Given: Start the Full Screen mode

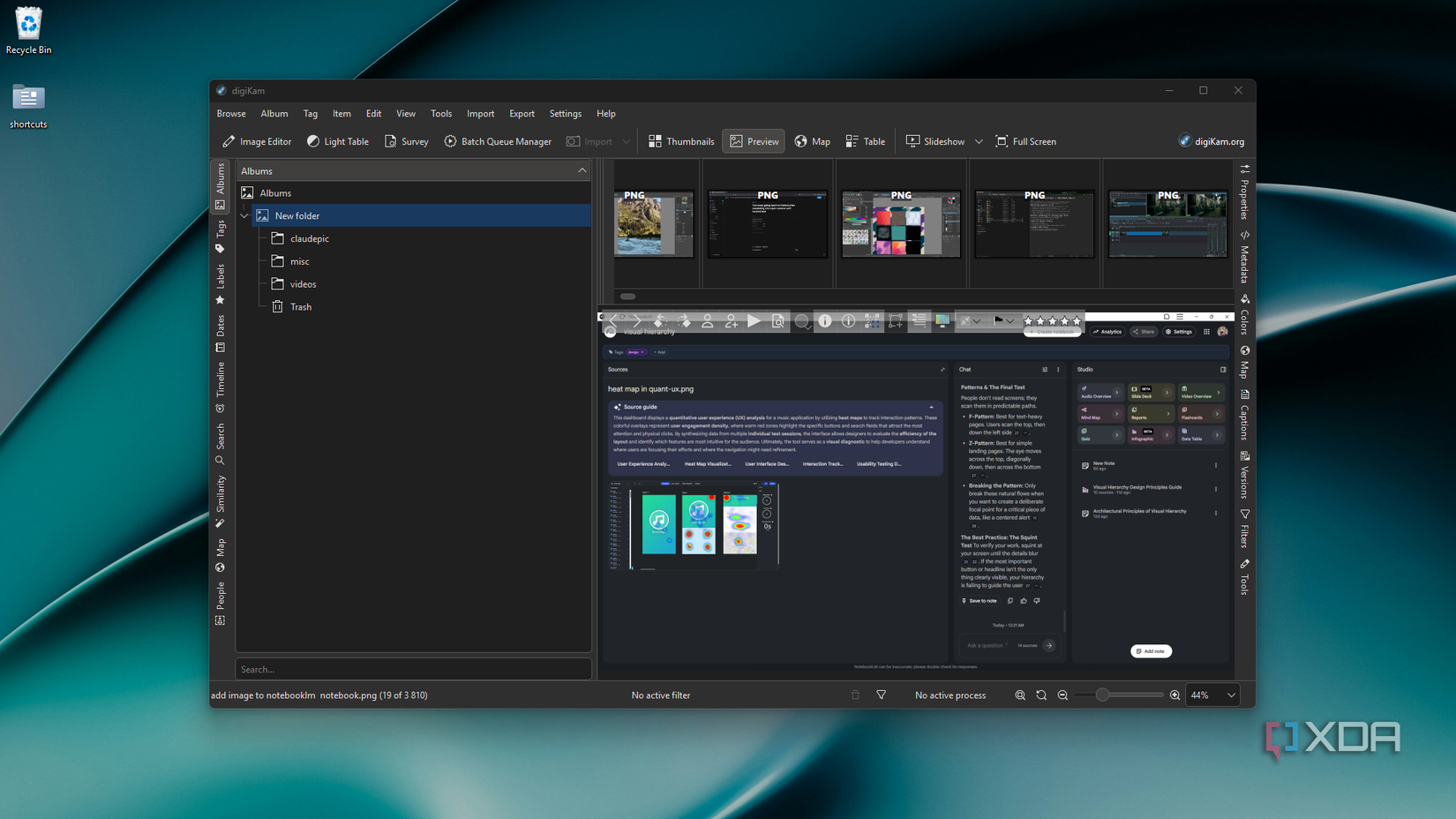Looking at the screenshot, I should point(1025,141).
